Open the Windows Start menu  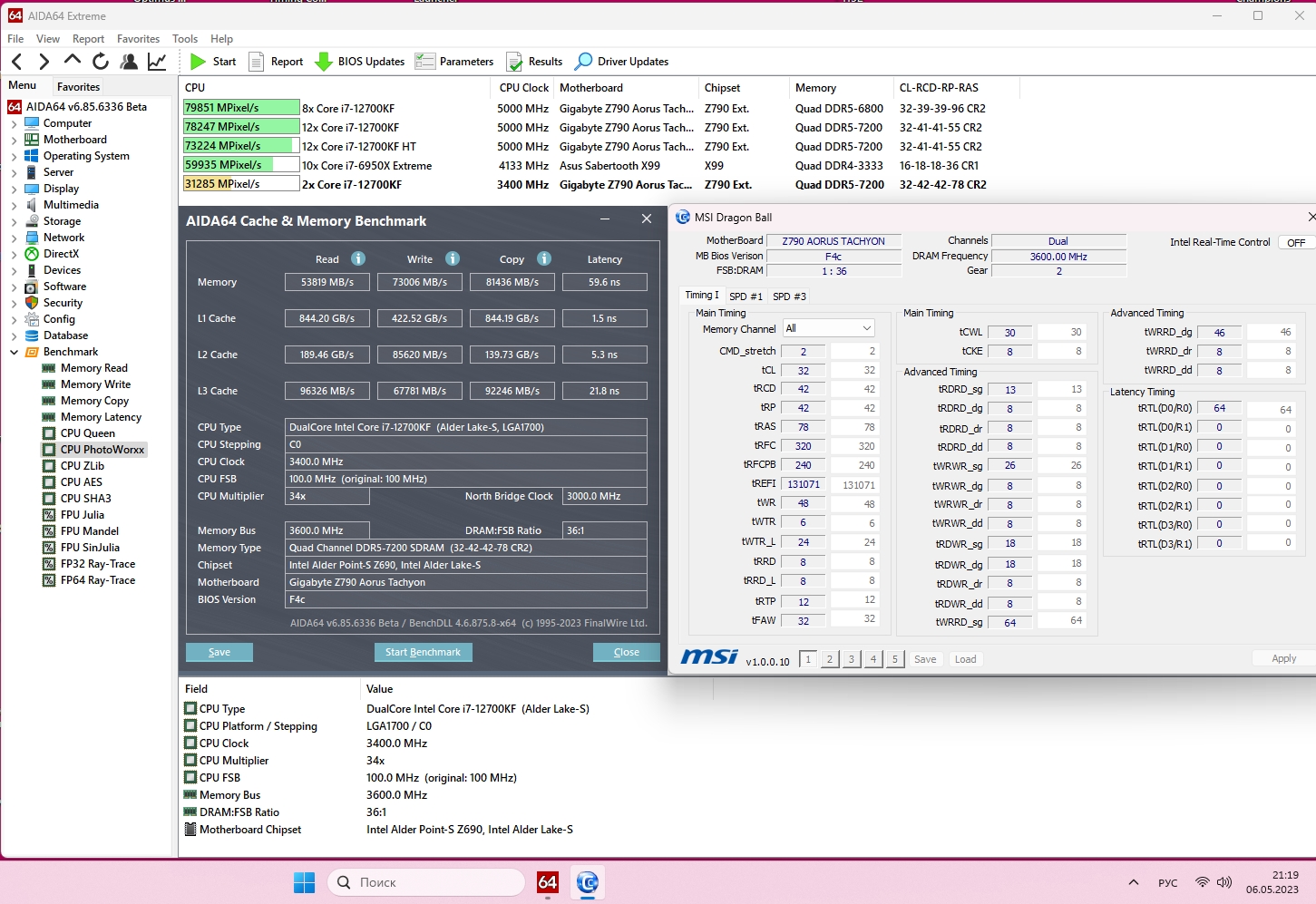(305, 882)
